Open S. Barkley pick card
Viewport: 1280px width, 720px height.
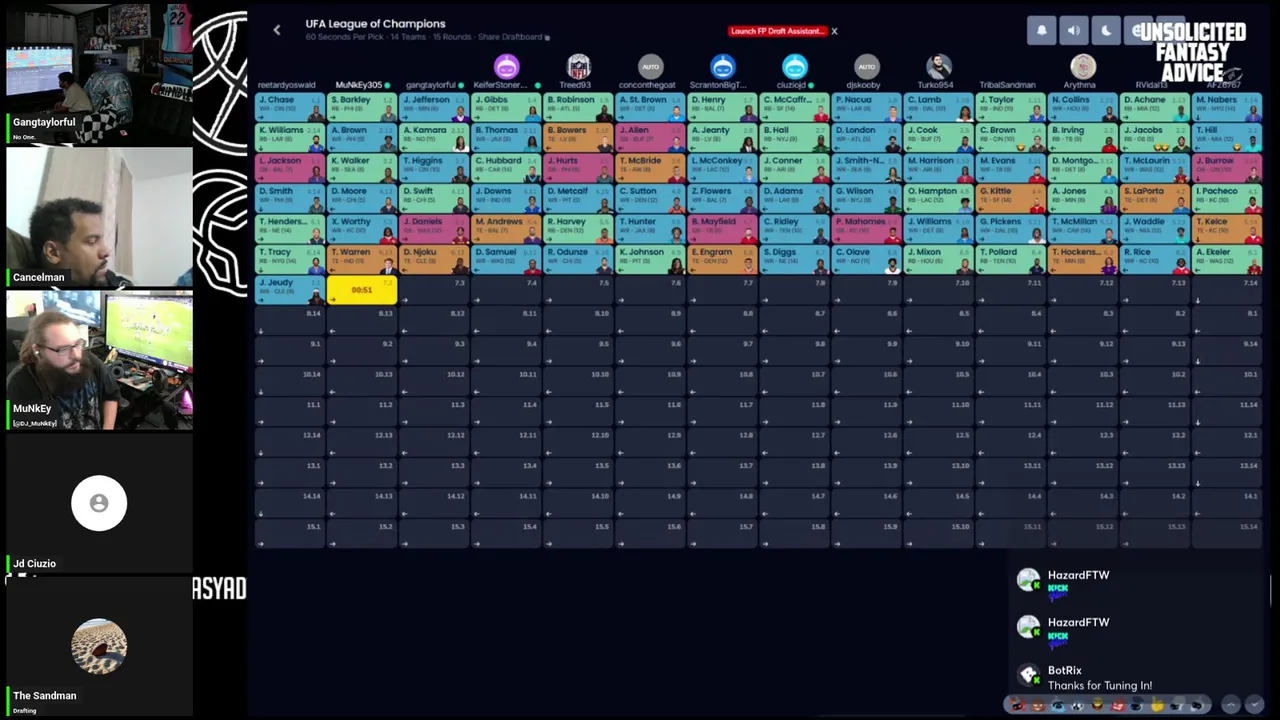click(x=362, y=106)
